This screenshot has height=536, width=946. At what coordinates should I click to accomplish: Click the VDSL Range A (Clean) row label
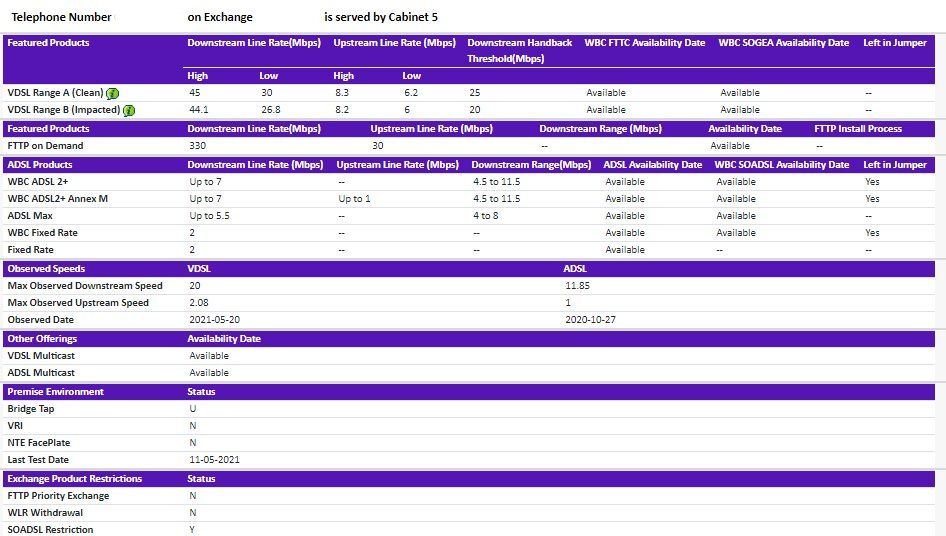[55, 93]
